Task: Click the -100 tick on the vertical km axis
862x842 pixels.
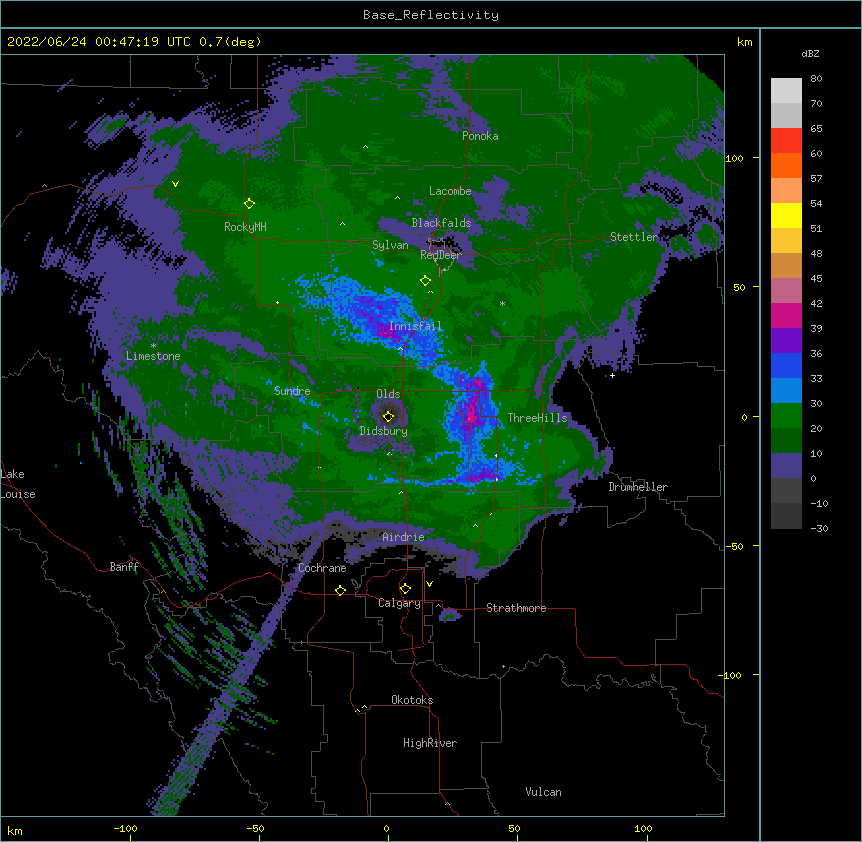Action: tap(731, 675)
